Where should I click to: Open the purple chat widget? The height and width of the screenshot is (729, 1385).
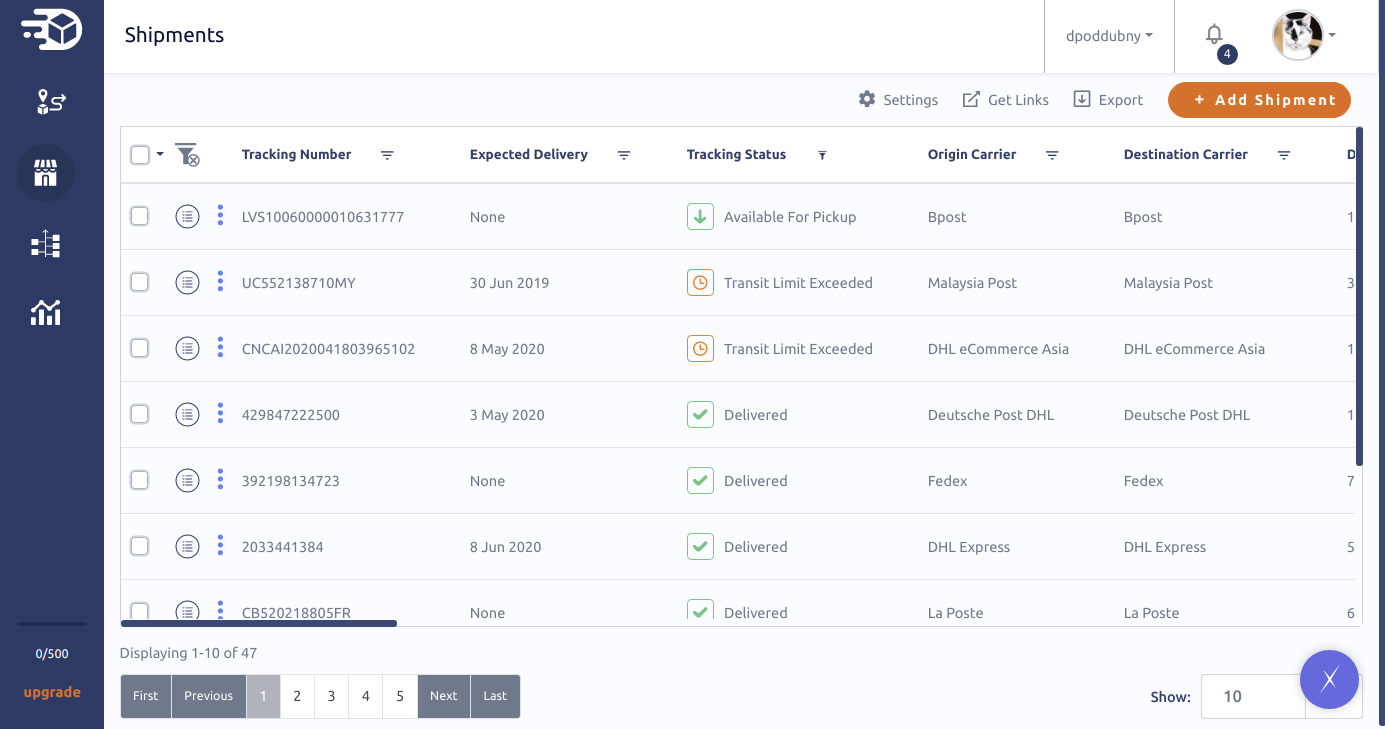click(1329, 680)
